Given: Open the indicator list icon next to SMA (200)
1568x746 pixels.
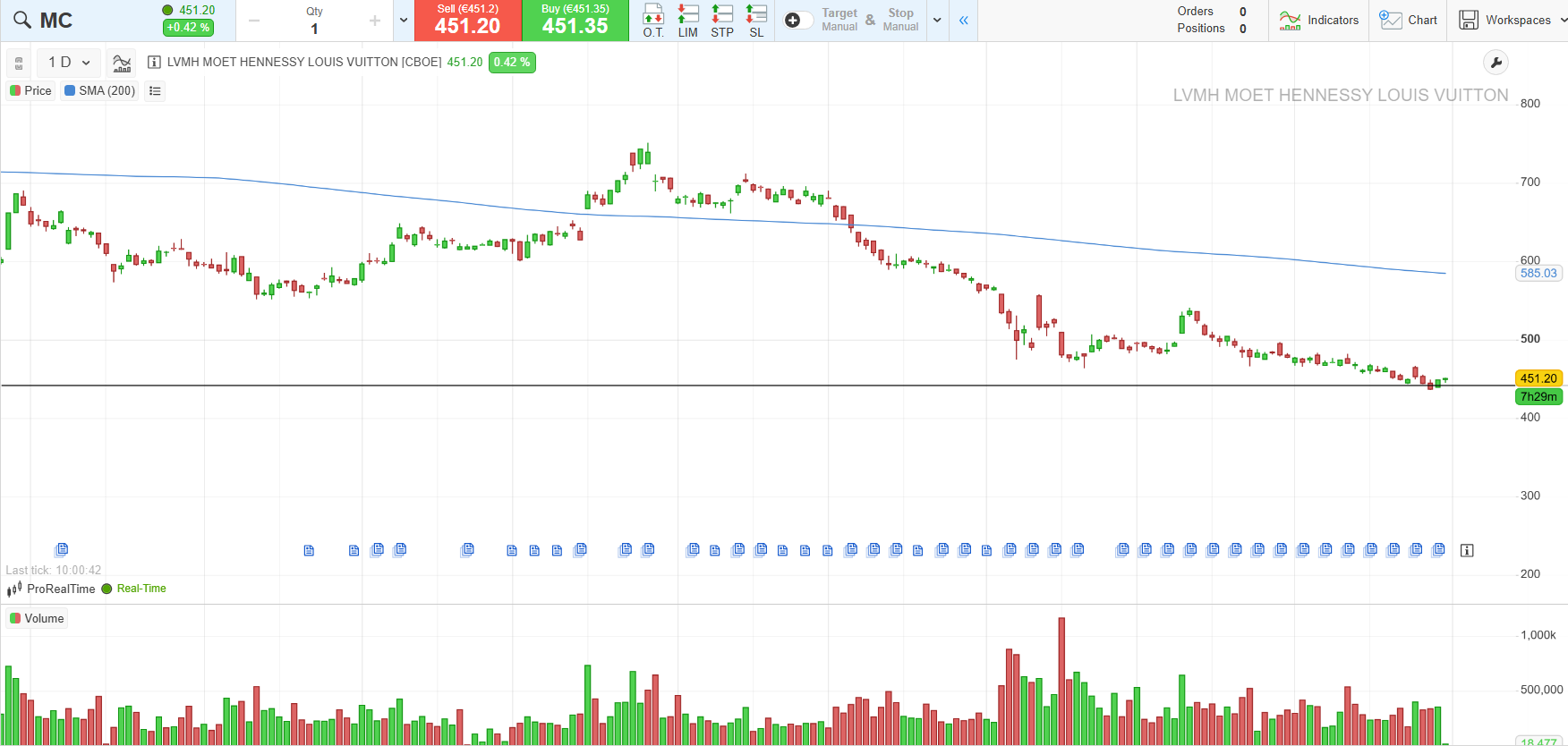Looking at the screenshot, I should pyautogui.click(x=155, y=91).
